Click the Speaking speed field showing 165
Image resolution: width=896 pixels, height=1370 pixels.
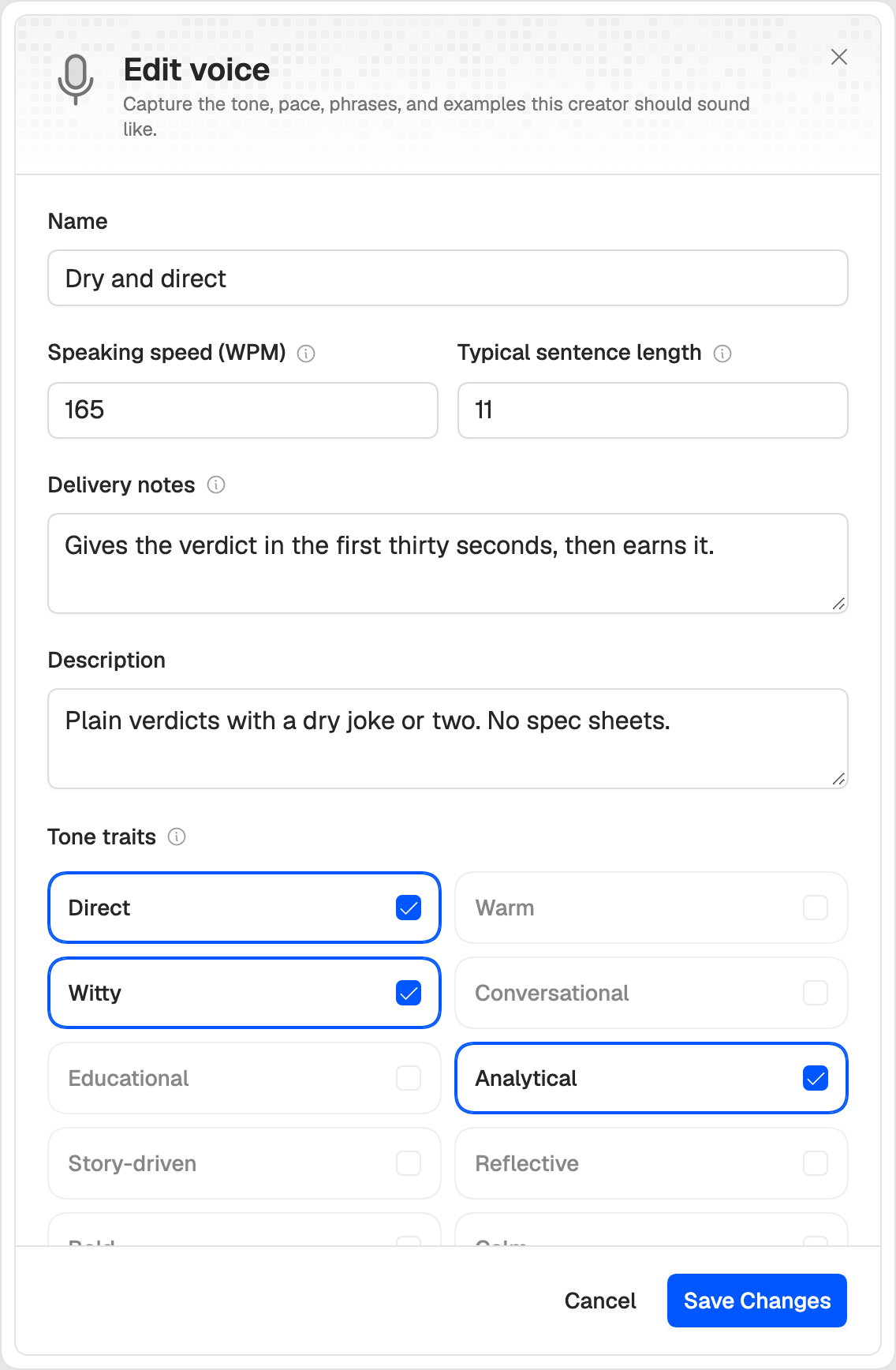tap(243, 410)
